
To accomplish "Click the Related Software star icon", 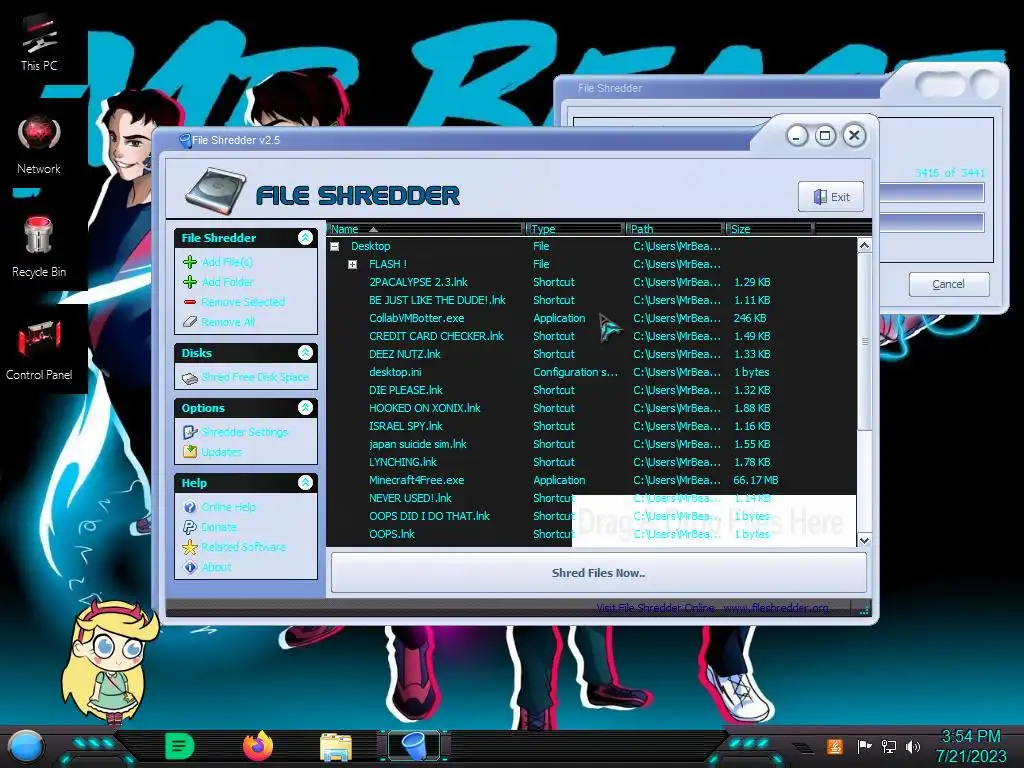I will pos(190,547).
